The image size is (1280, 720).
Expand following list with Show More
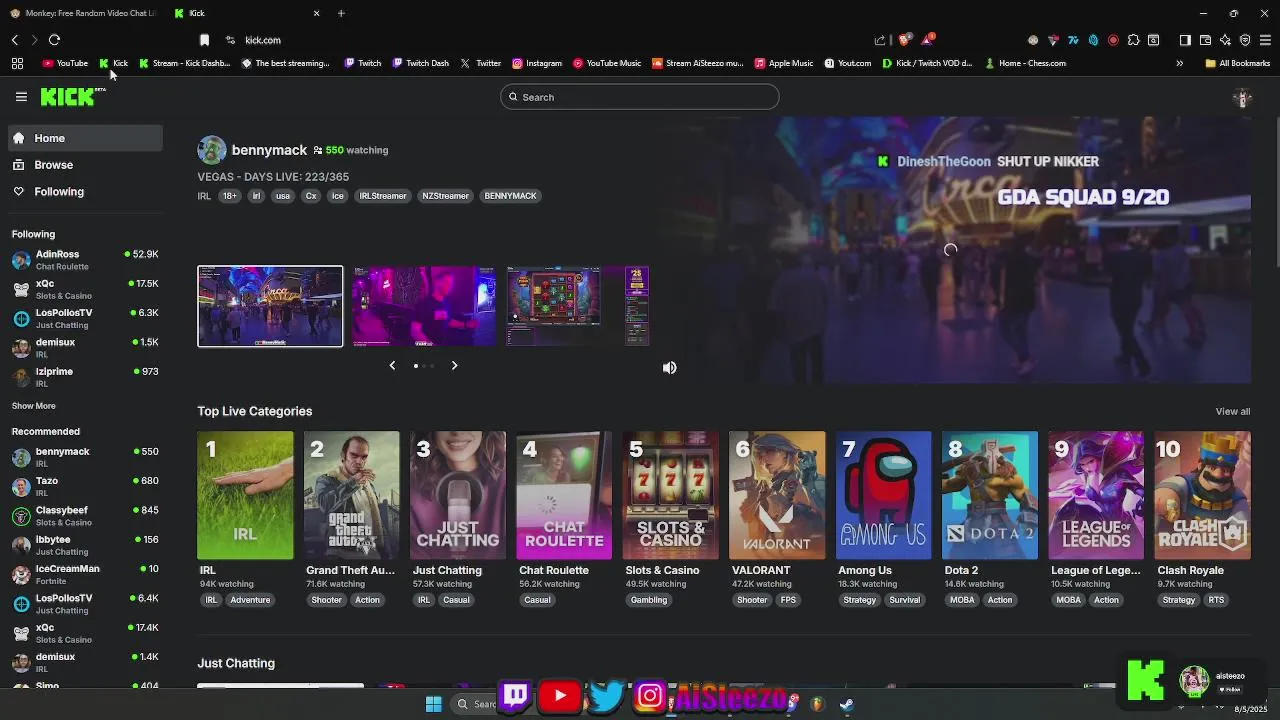point(34,406)
